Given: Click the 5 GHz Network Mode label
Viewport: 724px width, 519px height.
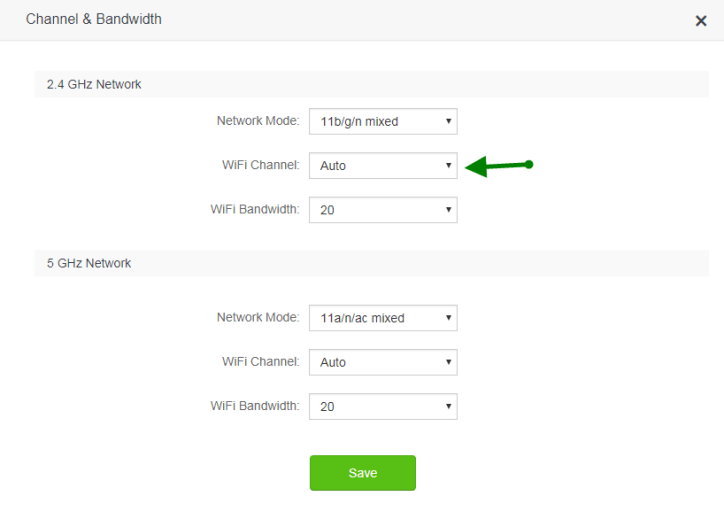Looking at the screenshot, I should (x=258, y=318).
